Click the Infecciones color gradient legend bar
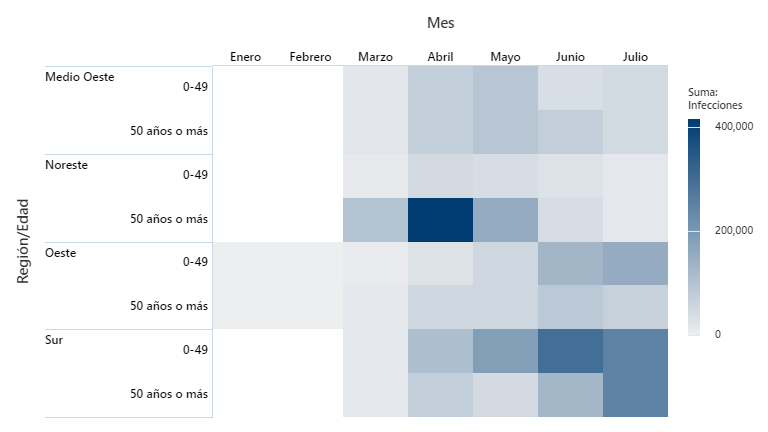 tap(695, 227)
